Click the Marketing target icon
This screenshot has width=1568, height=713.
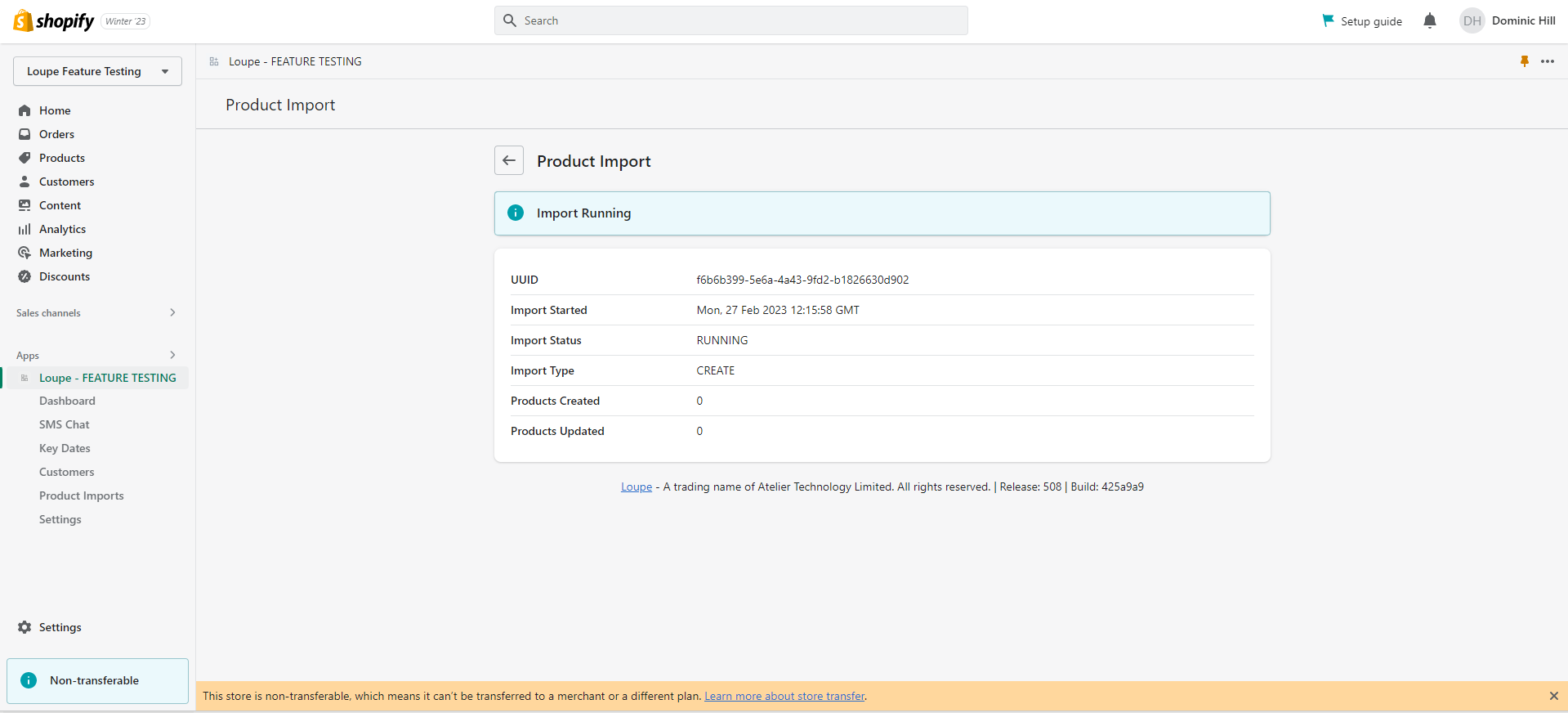[x=25, y=253]
